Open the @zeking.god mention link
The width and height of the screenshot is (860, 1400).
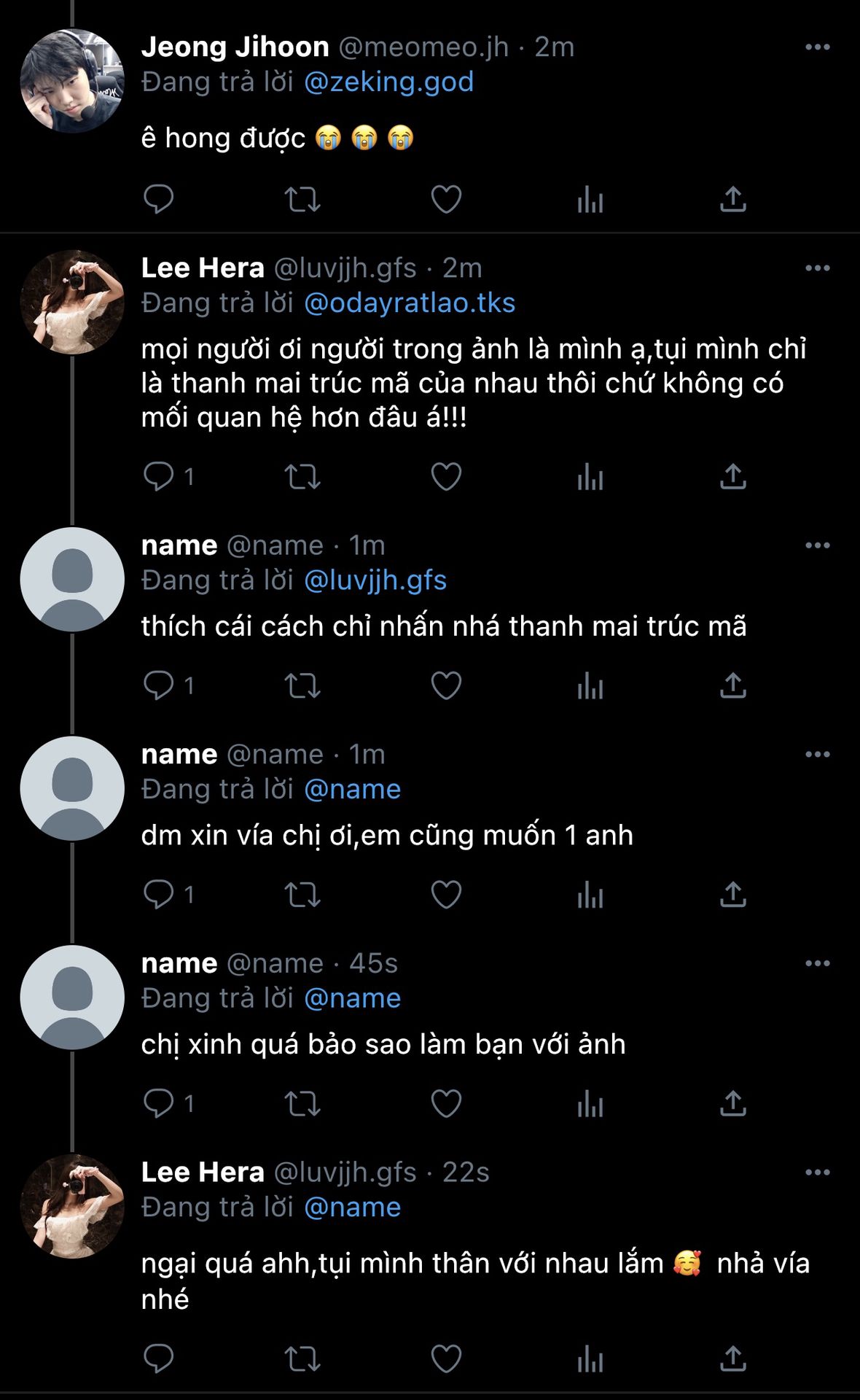(388, 82)
